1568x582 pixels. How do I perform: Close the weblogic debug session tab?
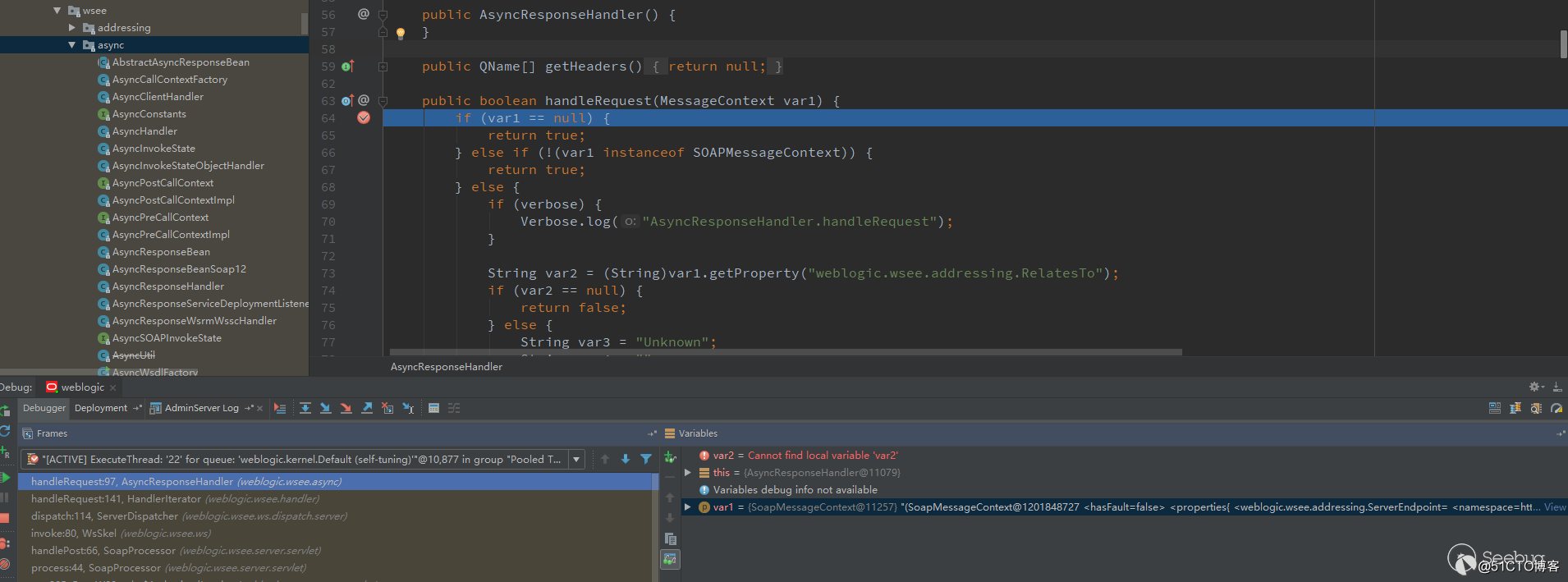click(113, 387)
